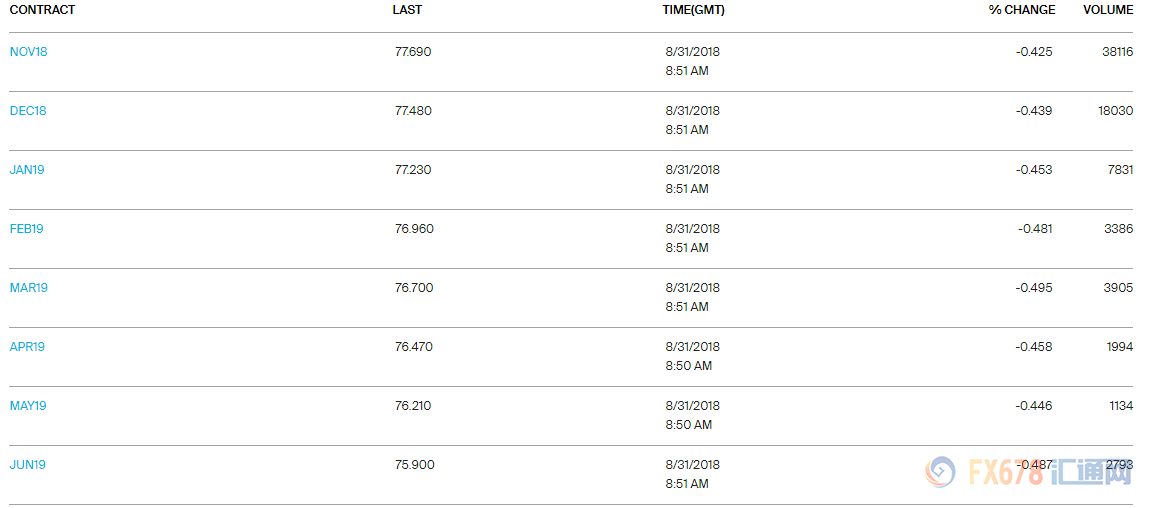
Task: Open the NOV18 contract link
Action: [29, 52]
